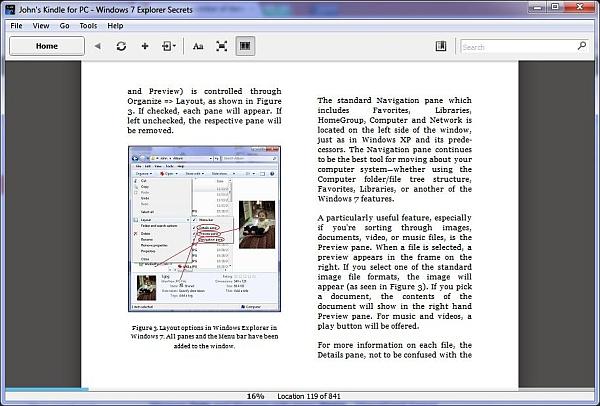Toggle full screen view icon

222,46
